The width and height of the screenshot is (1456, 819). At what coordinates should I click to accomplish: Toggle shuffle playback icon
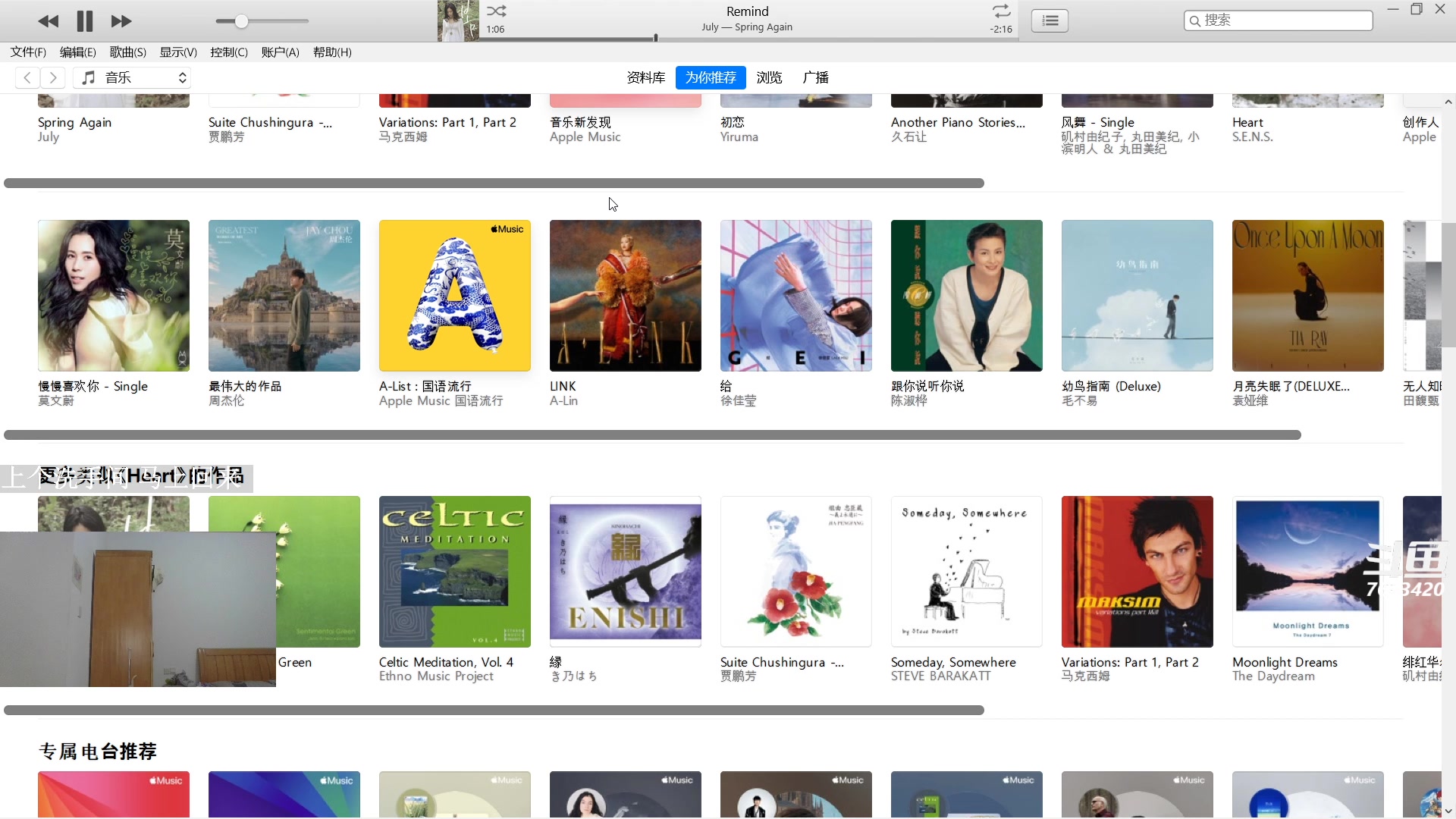[497, 11]
